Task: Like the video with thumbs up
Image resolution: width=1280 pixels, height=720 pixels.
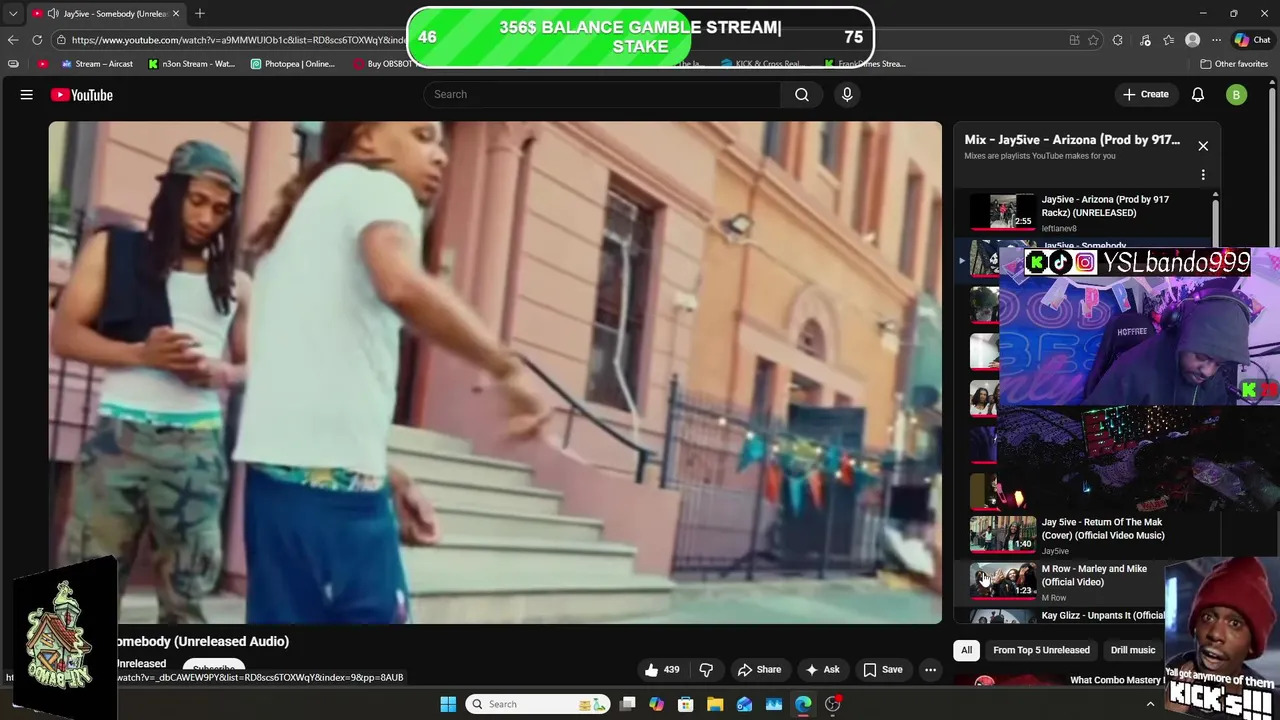Action: (662, 670)
